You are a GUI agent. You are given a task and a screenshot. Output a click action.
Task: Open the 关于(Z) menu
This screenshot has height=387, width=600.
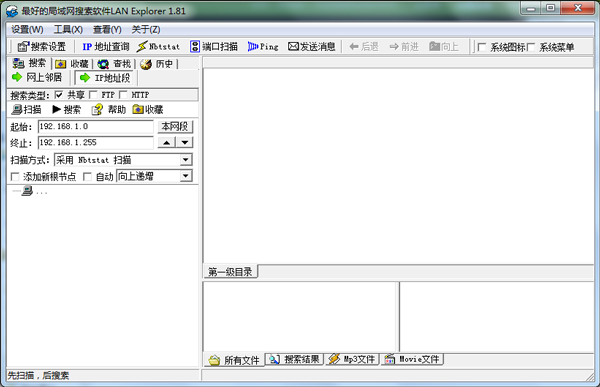(146, 29)
